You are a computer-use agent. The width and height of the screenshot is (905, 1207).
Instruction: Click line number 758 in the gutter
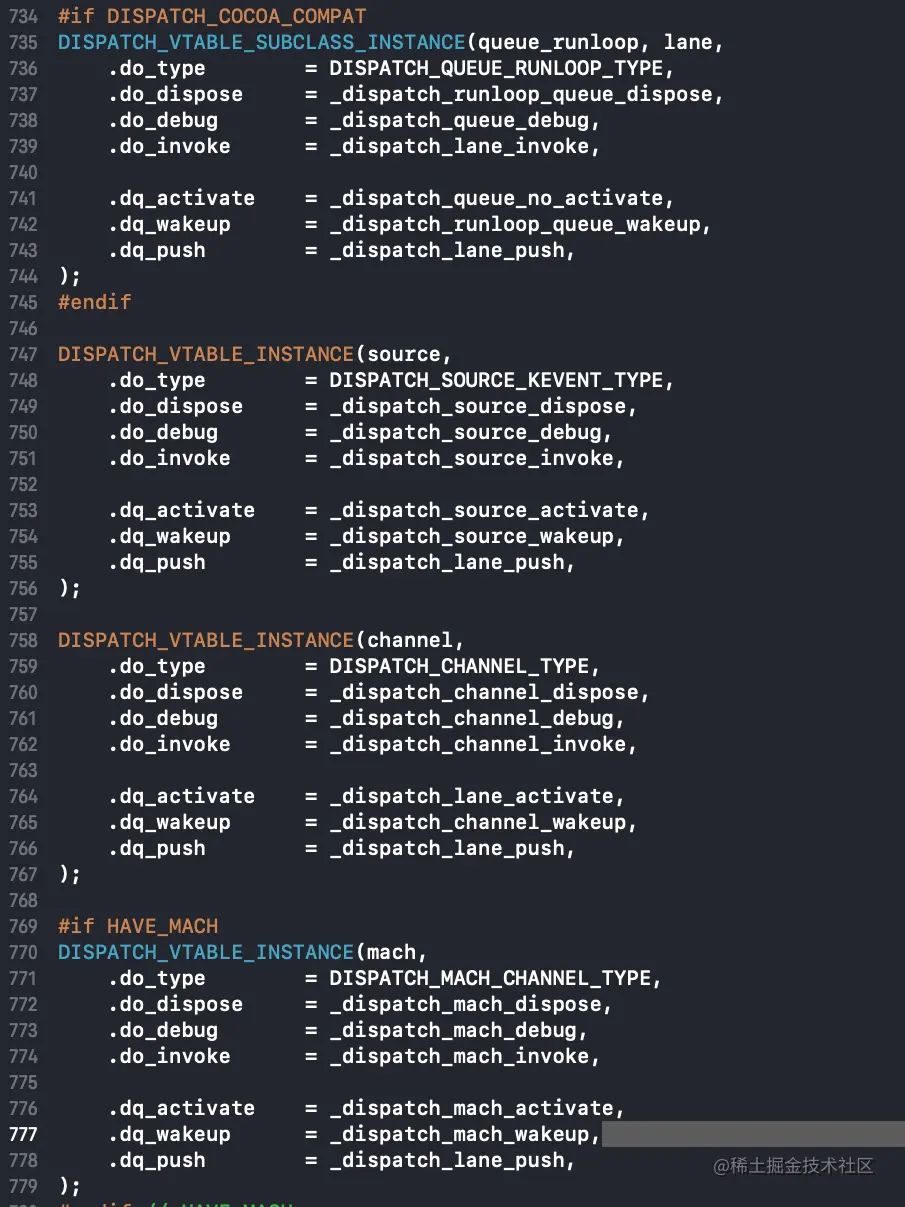[x=22, y=640]
